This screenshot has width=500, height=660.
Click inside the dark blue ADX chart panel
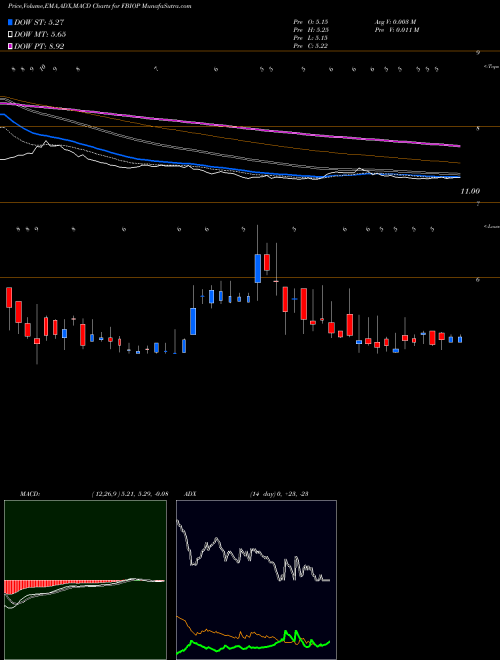pos(256,580)
